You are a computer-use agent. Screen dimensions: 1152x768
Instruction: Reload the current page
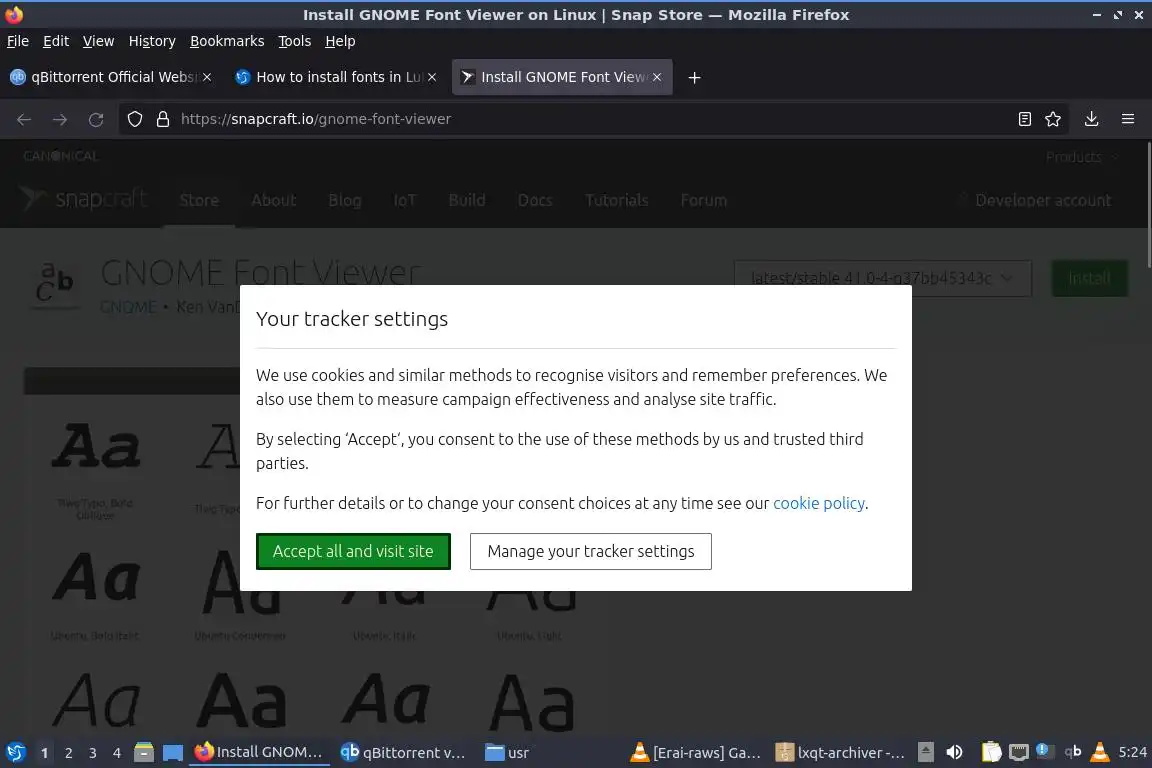(96, 119)
